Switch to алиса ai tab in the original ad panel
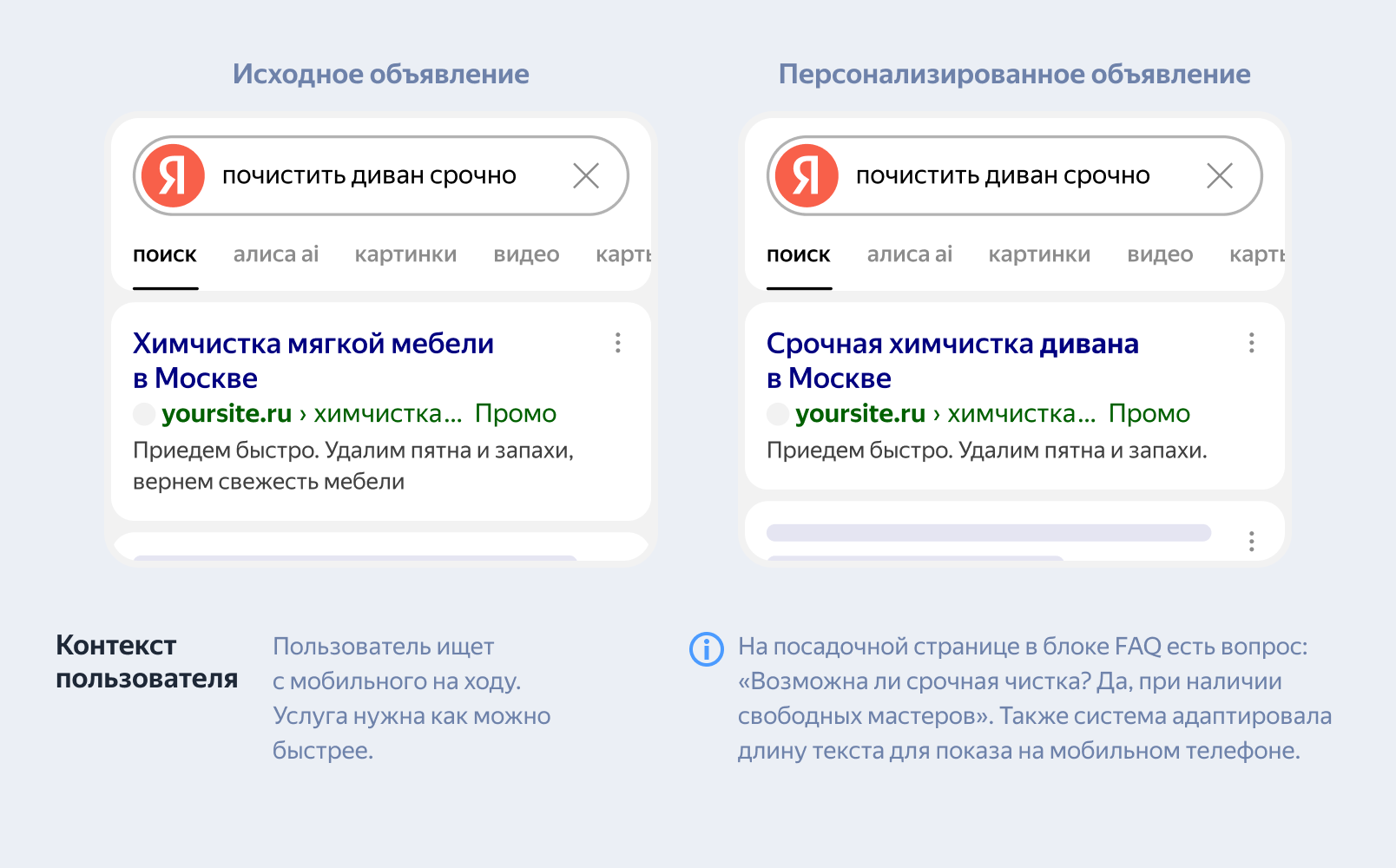 [276, 254]
